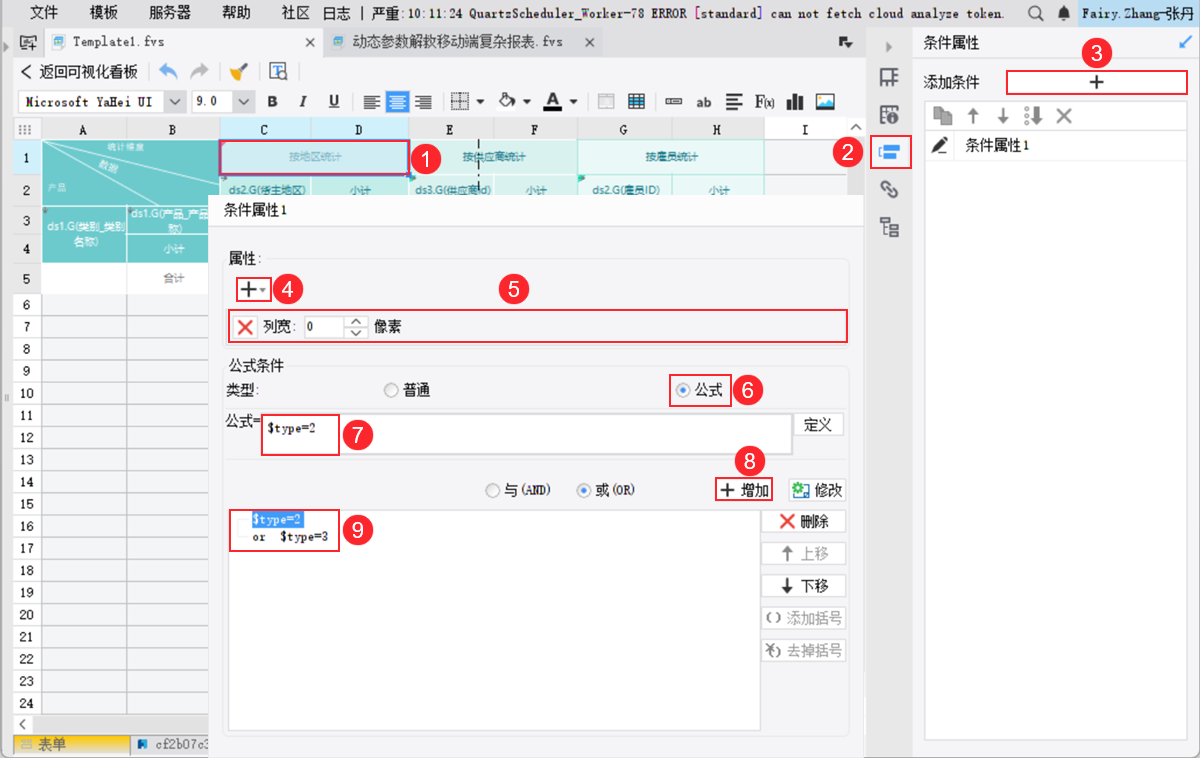1200x758 pixels.
Task: Open the 社区 menu
Action: [x=295, y=13]
